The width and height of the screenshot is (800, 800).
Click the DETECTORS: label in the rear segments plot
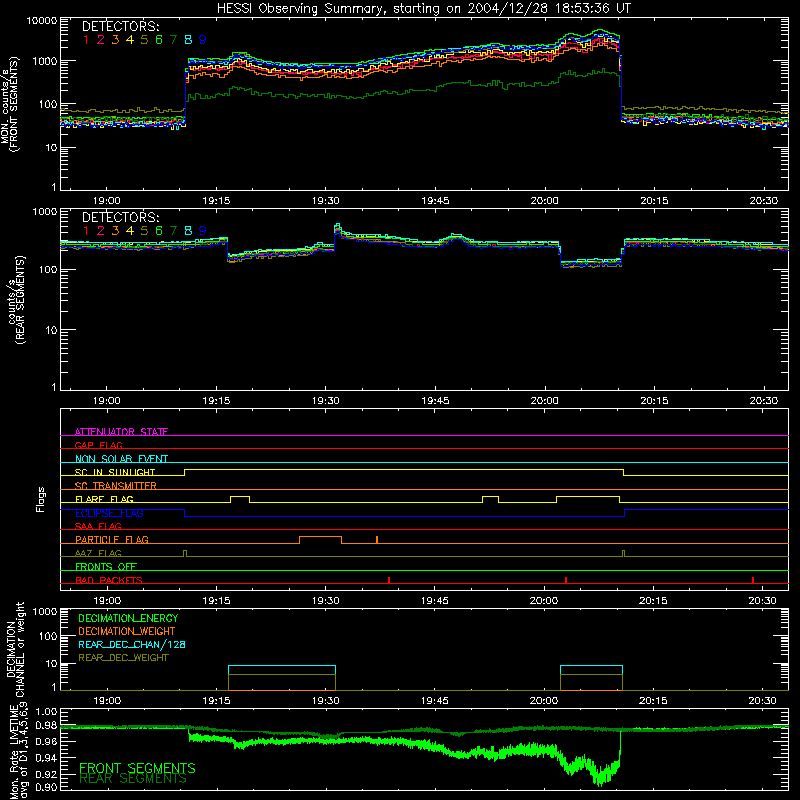(x=120, y=217)
